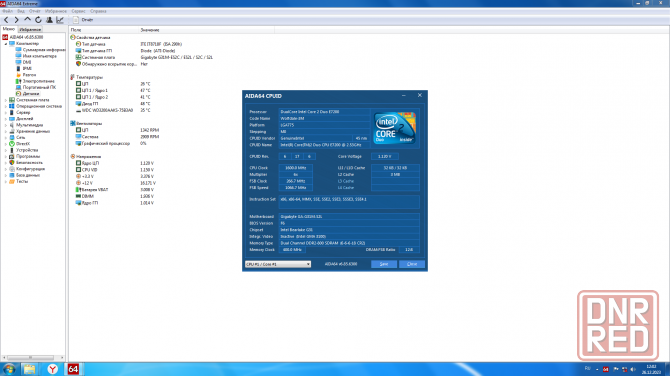Open the Справка menu
670x376 pixels.
click(98, 11)
